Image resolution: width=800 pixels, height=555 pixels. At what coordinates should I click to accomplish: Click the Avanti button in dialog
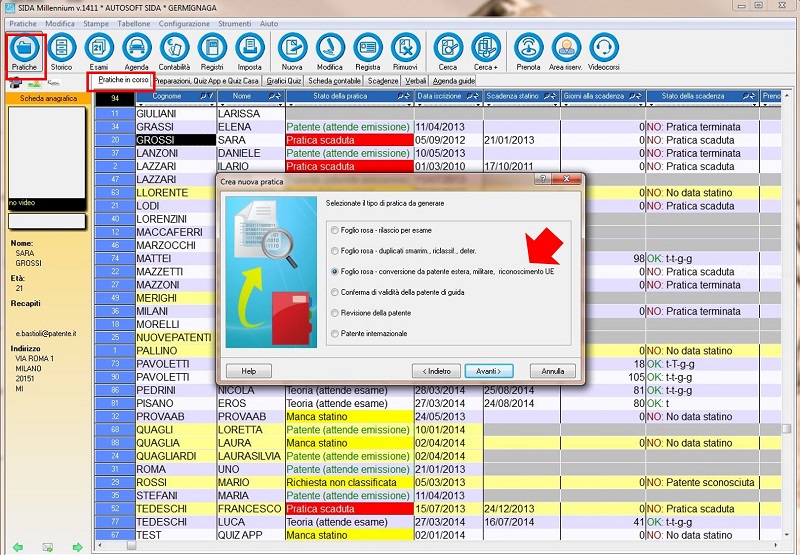[x=489, y=371]
